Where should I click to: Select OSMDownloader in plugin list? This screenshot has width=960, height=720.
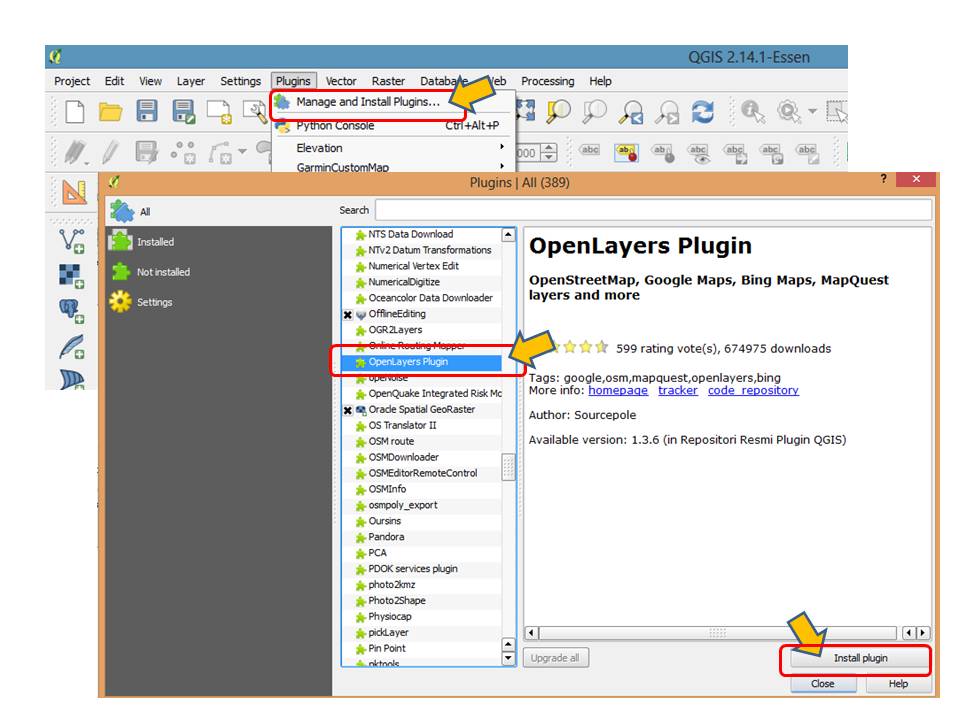point(421,457)
